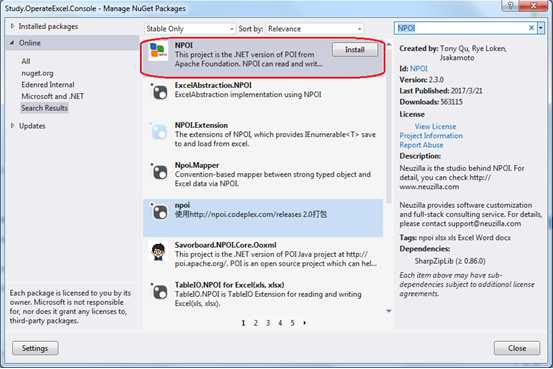Go to results page 2
This screenshot has height=369, width=553.
(x=256, y=323)
